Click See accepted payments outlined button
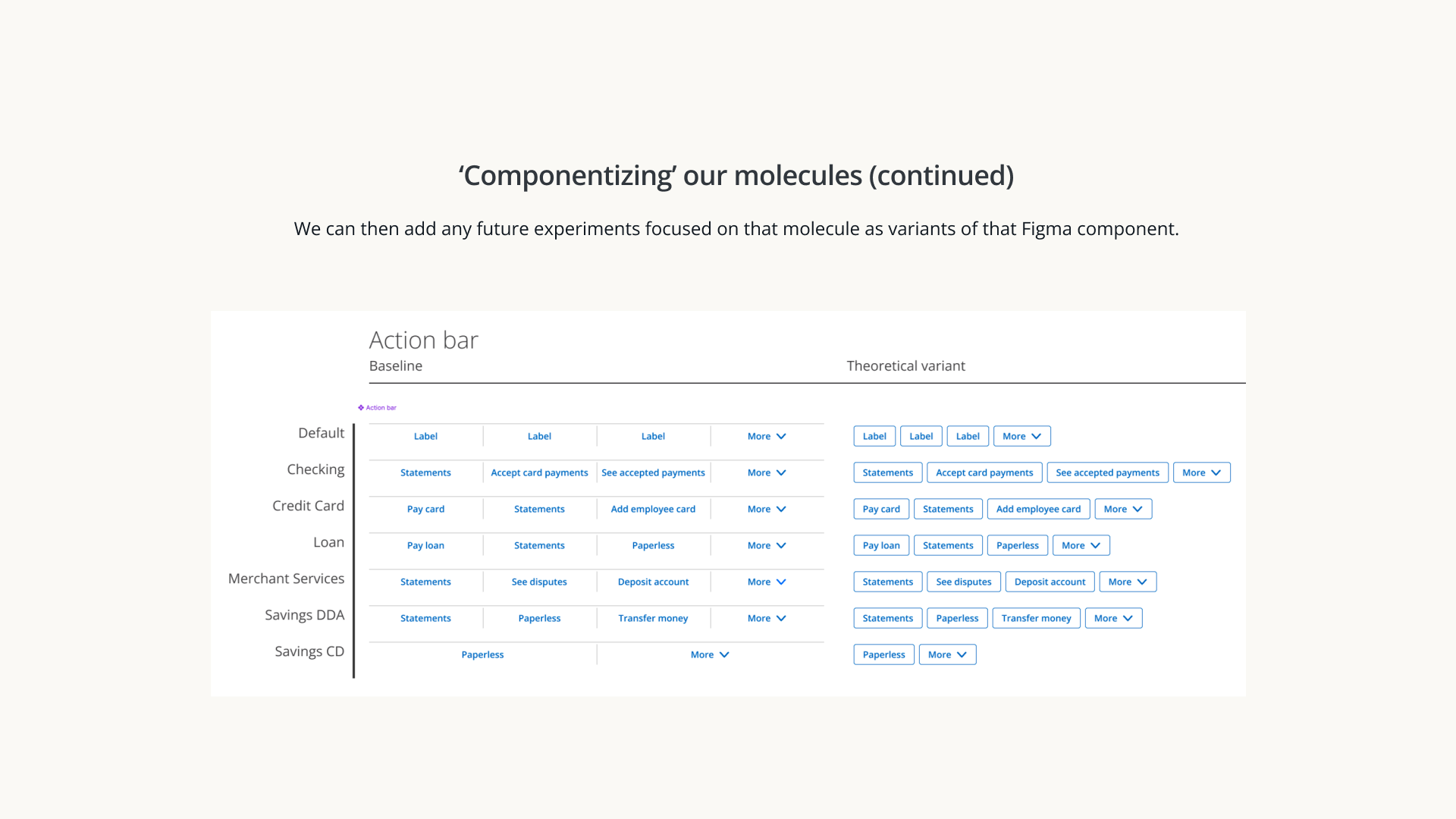This screenshot has height=819, width=1456. pyautogui.click(x=1107, y=472)
